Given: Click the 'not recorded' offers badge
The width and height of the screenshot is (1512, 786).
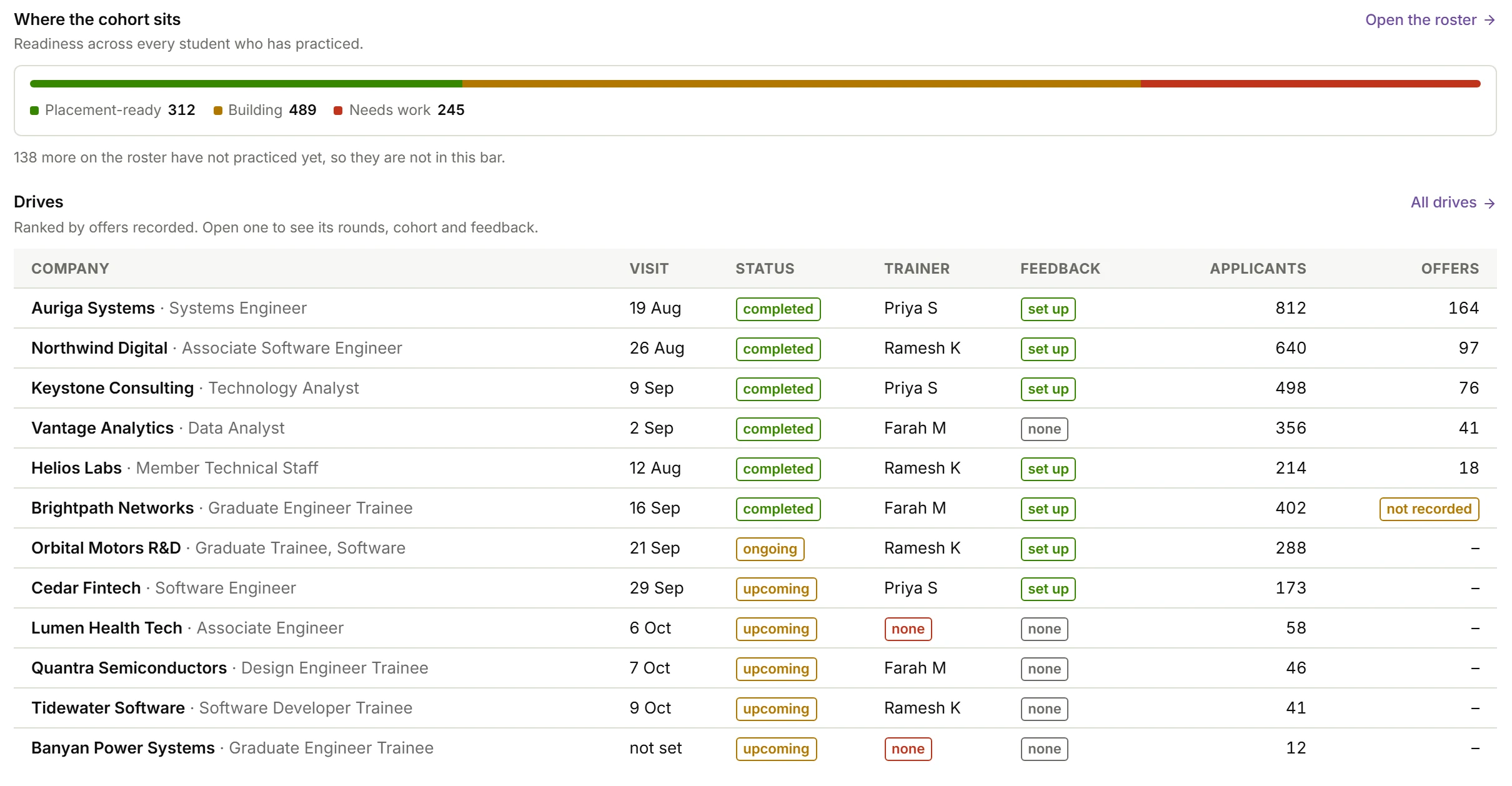Looking at the screenshot, I should click(1429, 509).
